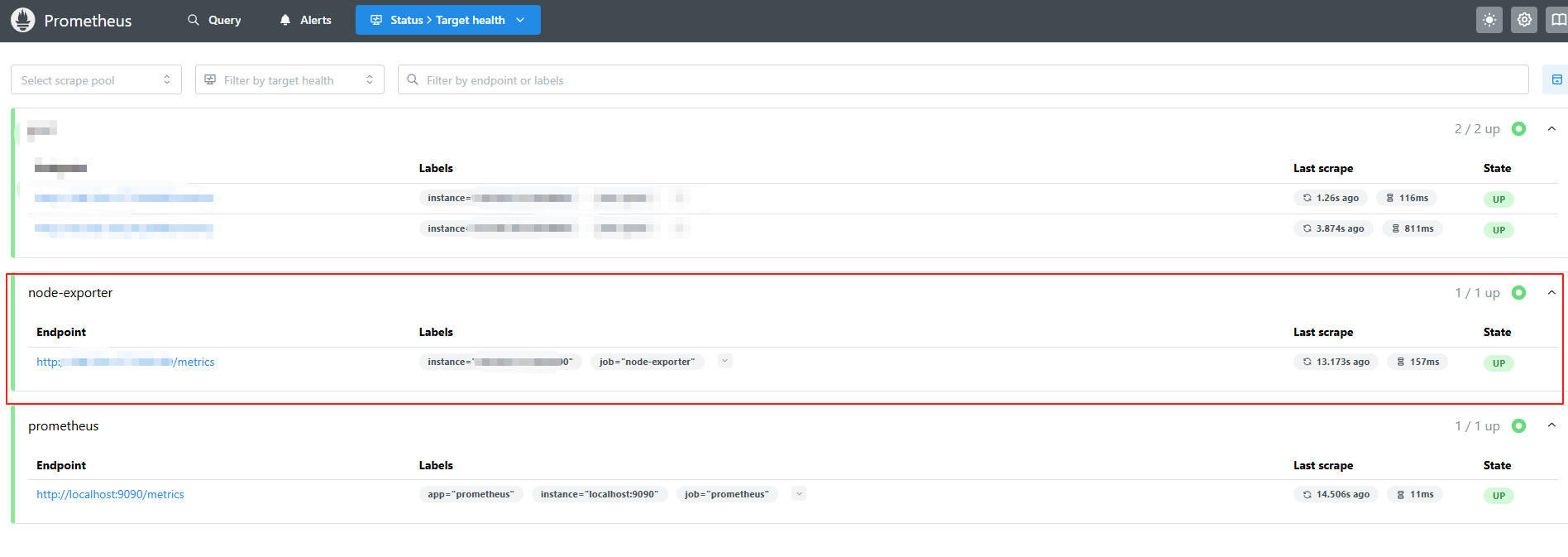Click green health ring beside node-exporter 1 / 1 up
This screenshot has width=1568, height=557.
1519,292
